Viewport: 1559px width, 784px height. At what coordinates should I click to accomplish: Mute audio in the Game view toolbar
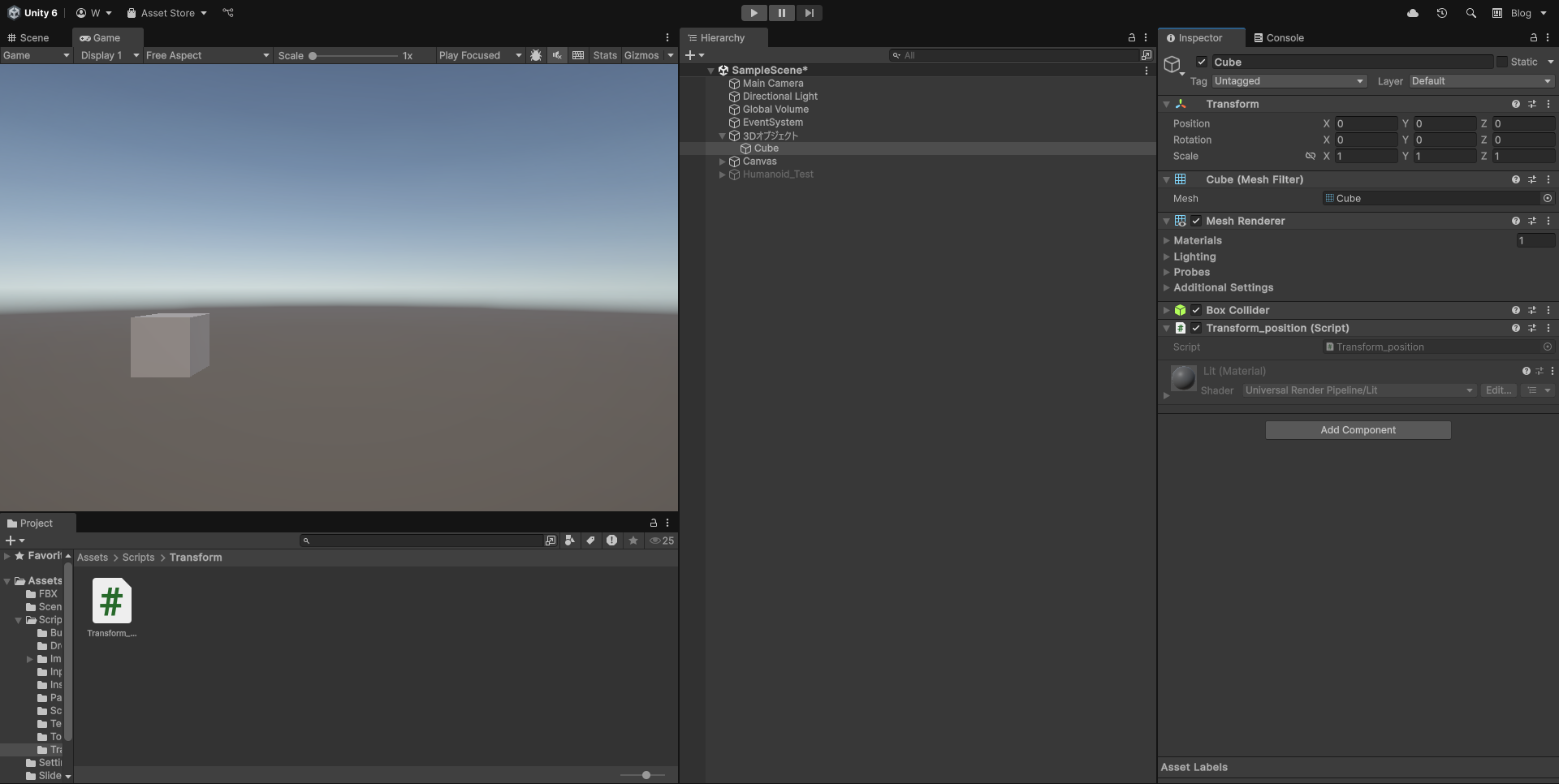(557, 55)
